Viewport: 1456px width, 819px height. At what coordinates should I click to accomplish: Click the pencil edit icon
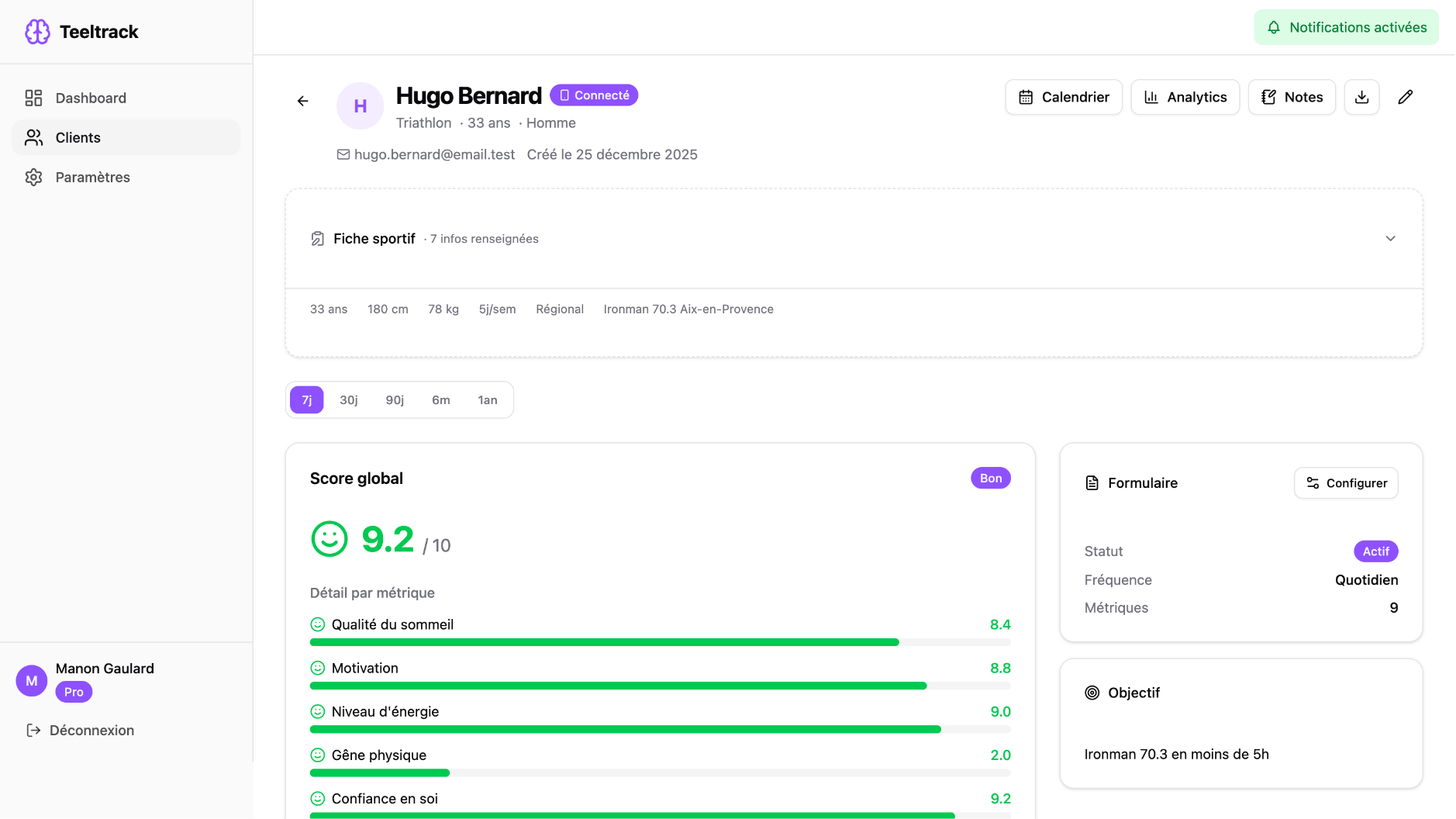(x=1406, y=97)
